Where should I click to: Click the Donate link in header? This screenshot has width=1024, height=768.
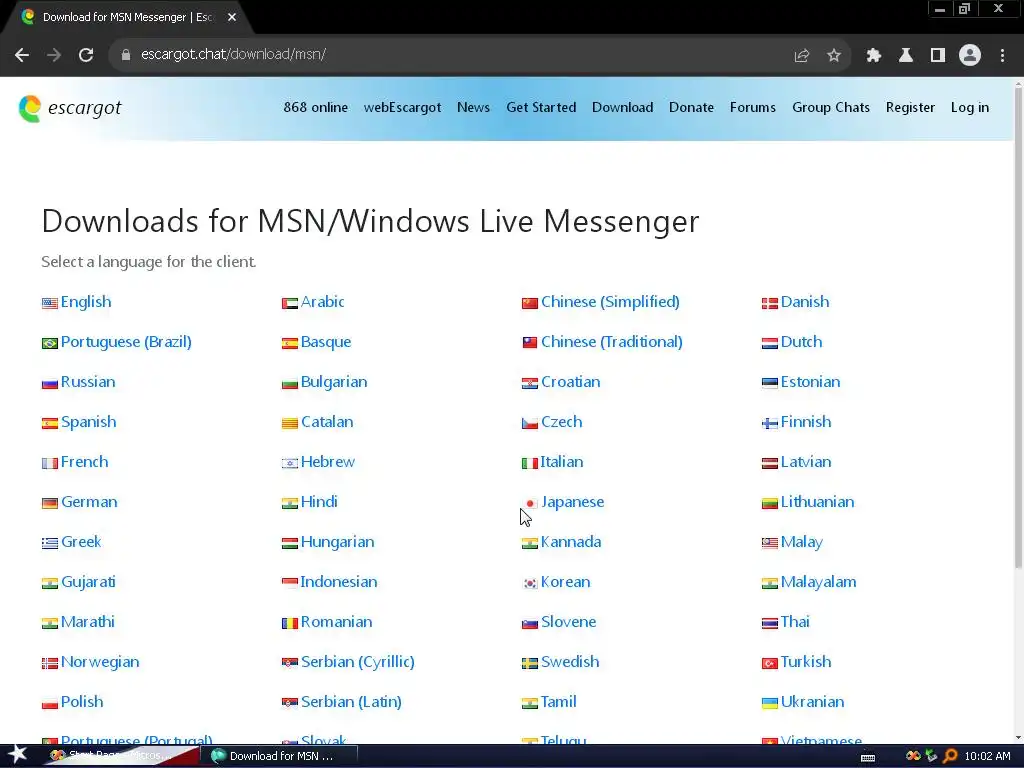(x=692, y=107)
